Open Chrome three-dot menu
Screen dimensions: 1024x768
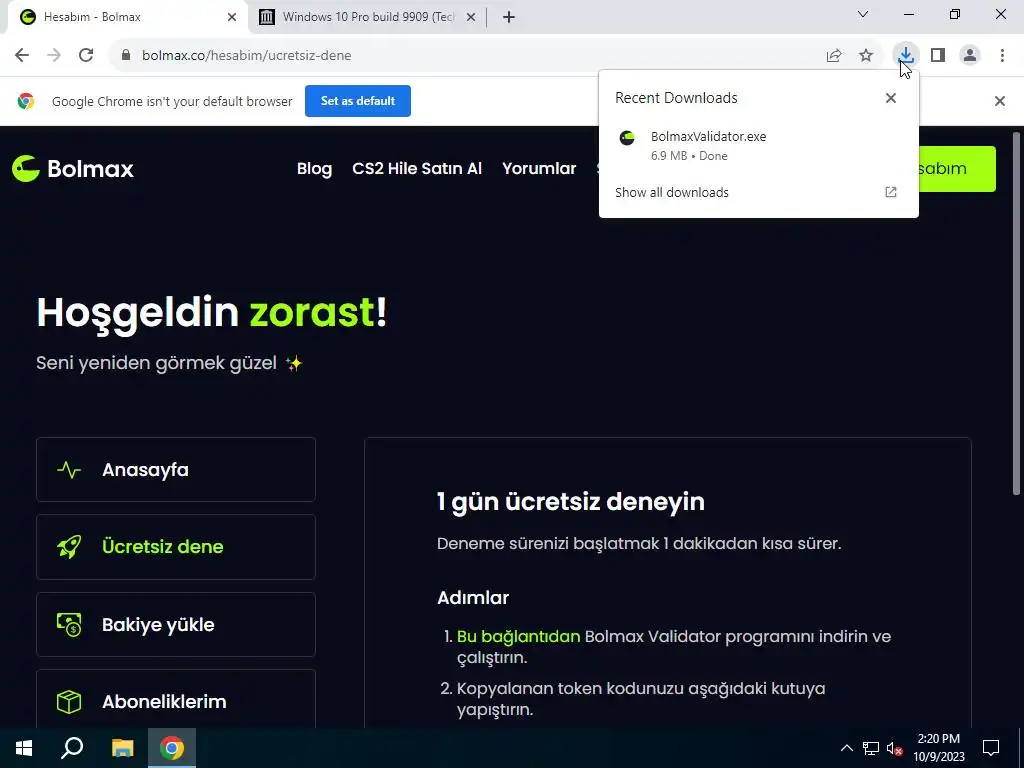point(1002,56)
